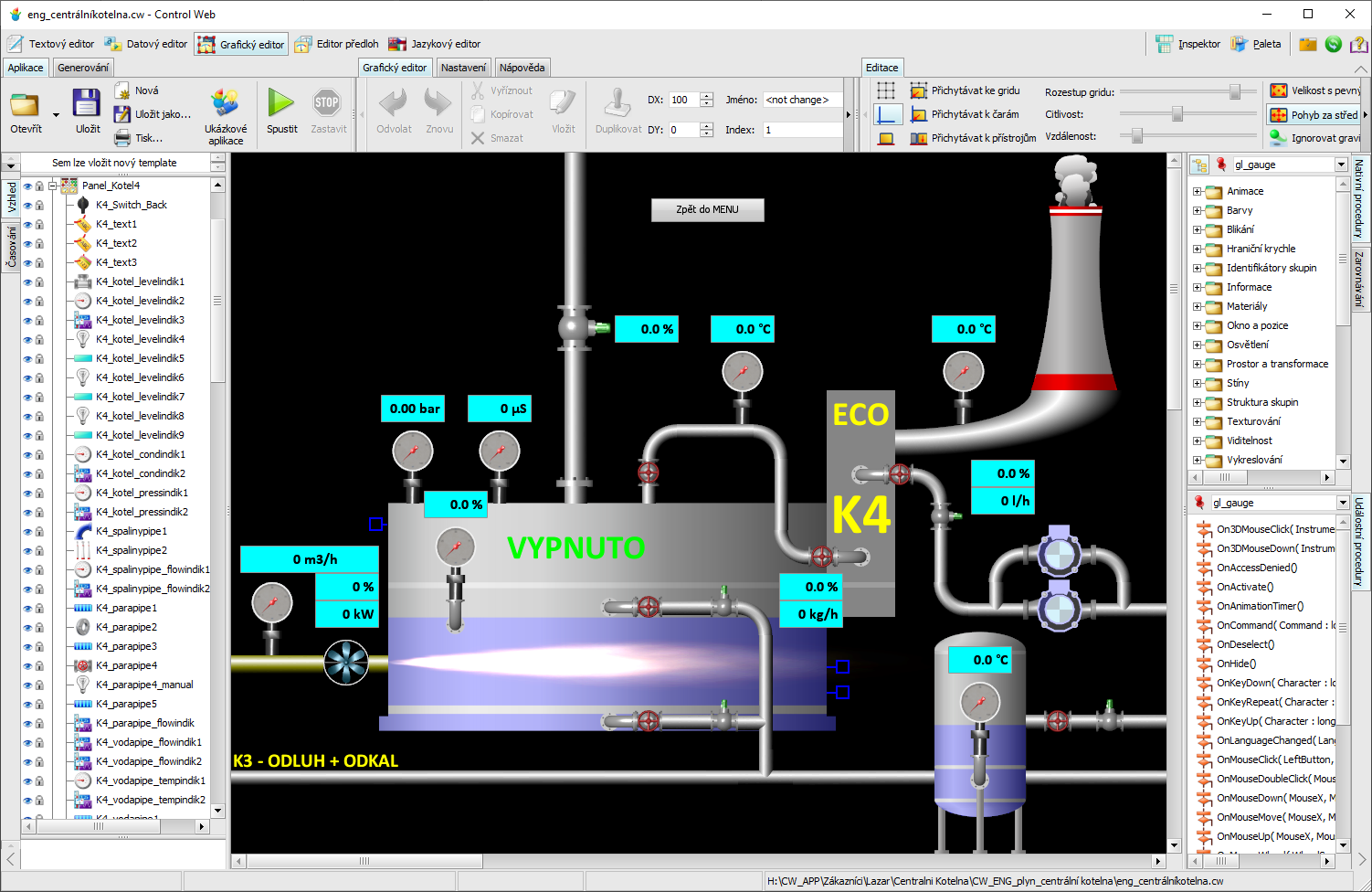Click the Tisk printer icon
This screenshot has width=1372, height=892.
[x=122, y=138]
